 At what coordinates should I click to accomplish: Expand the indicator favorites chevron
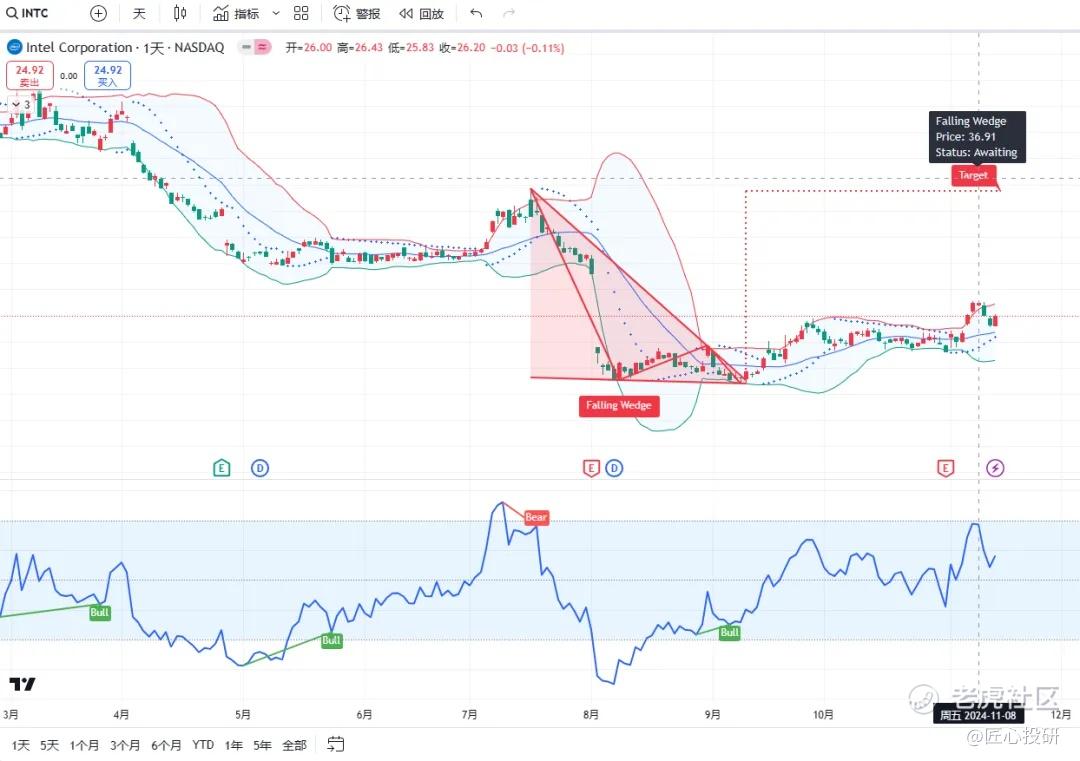276,13
